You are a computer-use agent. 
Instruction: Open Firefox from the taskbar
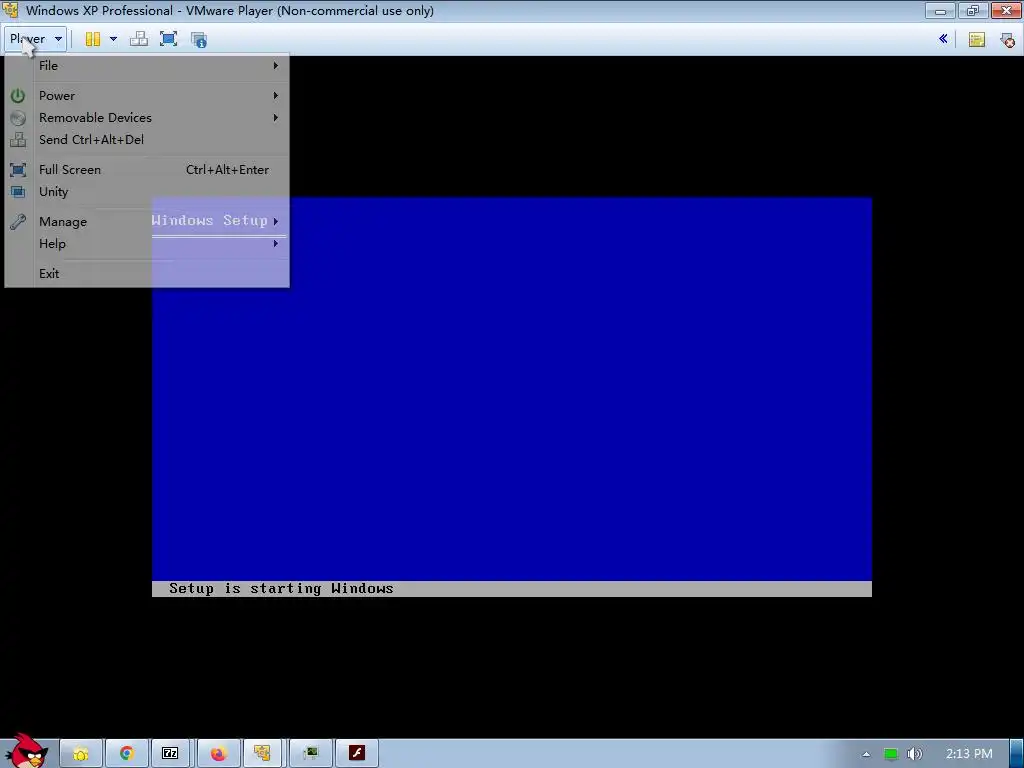(218, 754)
